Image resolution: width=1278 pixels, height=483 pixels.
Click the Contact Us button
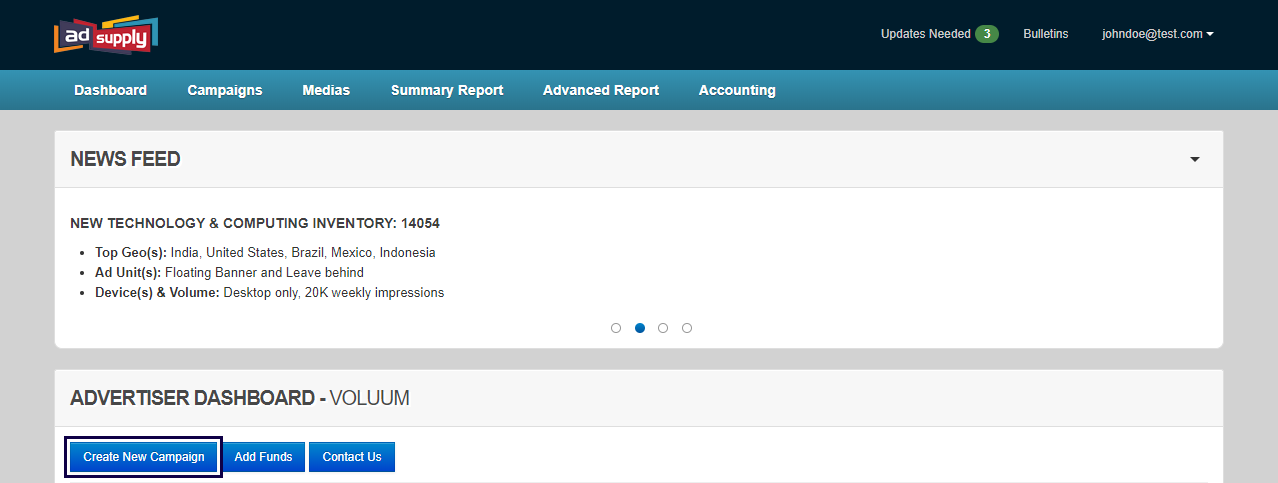[351, 457]
